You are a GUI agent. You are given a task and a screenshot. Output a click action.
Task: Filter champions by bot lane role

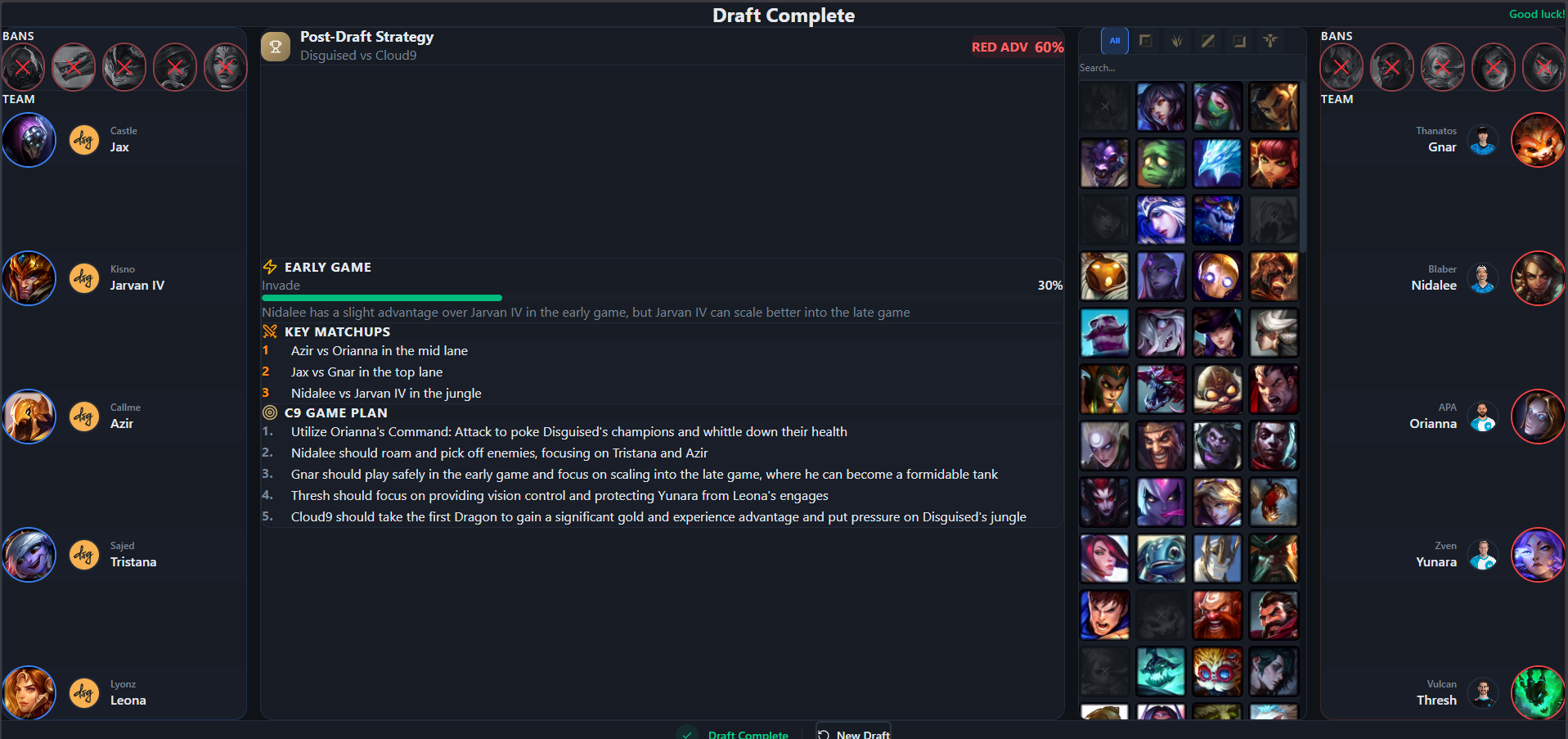1239,41
